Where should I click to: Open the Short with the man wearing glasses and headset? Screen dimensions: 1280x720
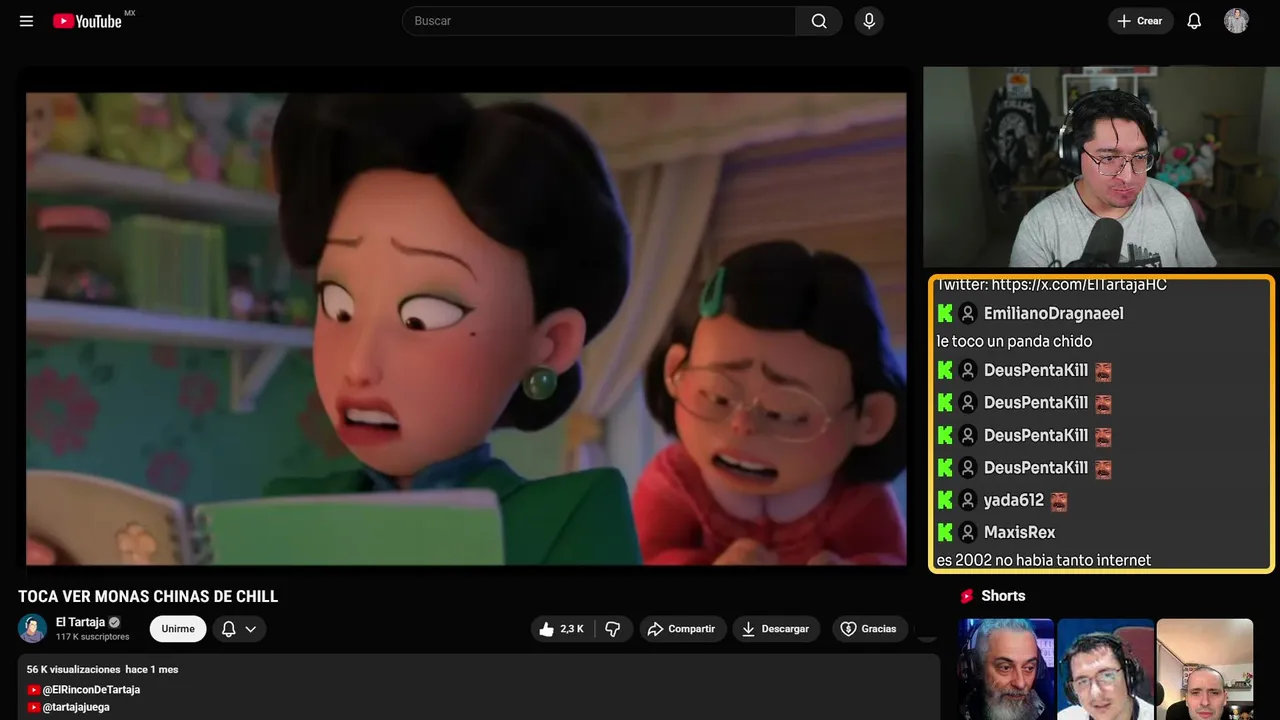(1105, 669)
